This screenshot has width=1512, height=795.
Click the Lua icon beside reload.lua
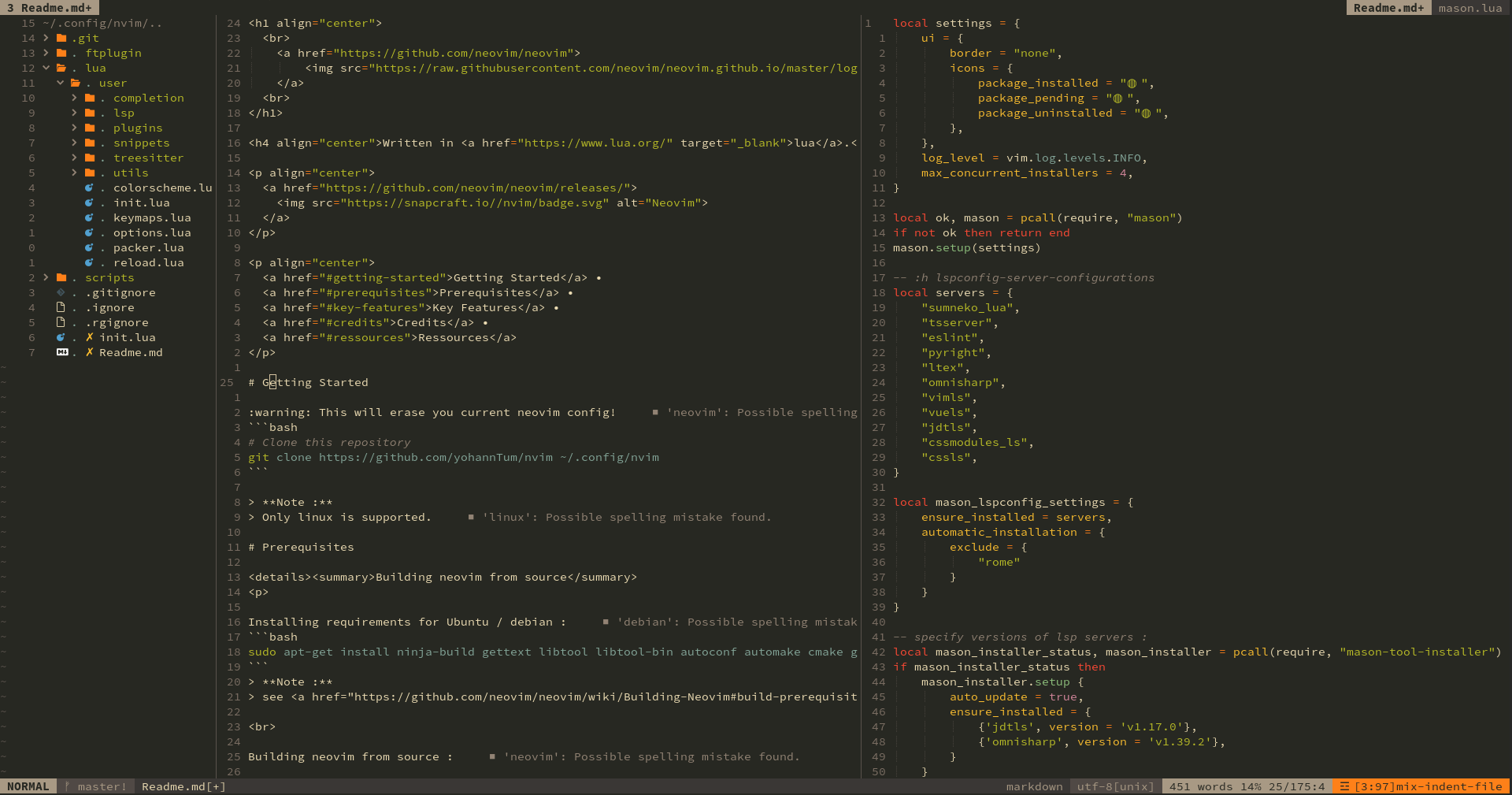89,262
